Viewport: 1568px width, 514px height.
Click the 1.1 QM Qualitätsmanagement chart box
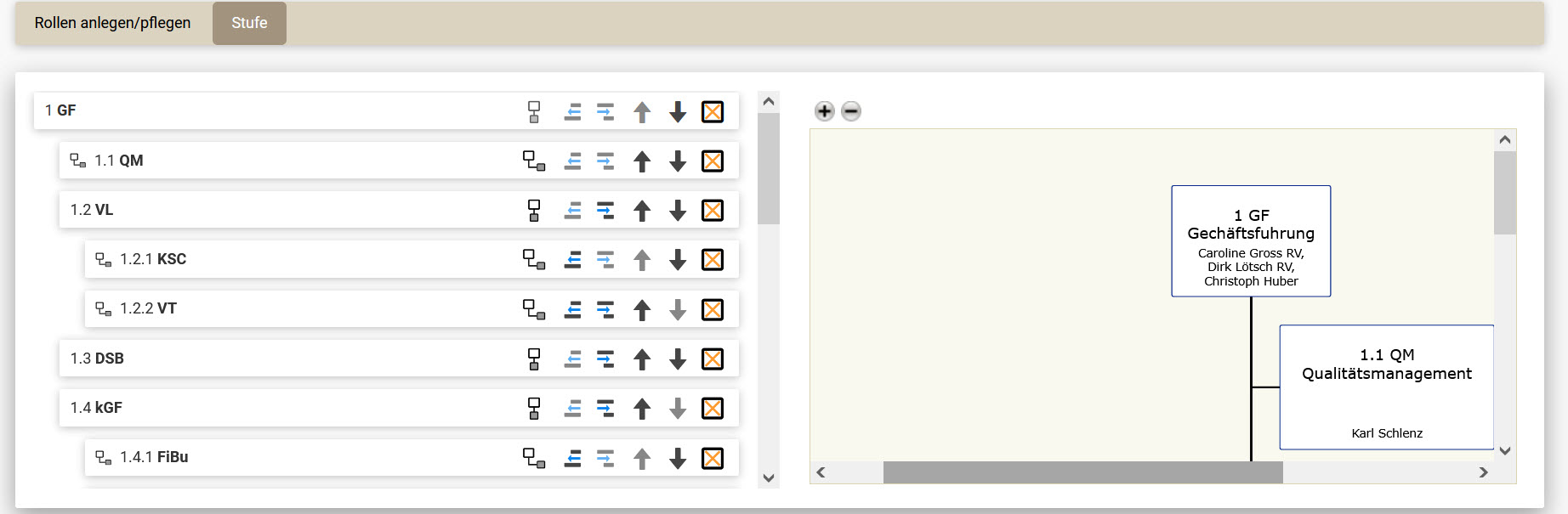(1386, 387)
